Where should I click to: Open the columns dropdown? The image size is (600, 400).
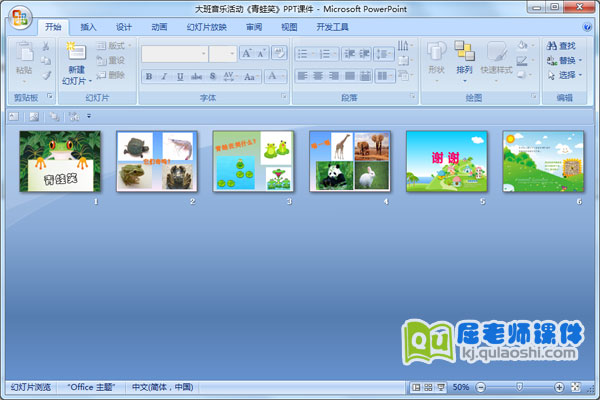tap(384, 76)
